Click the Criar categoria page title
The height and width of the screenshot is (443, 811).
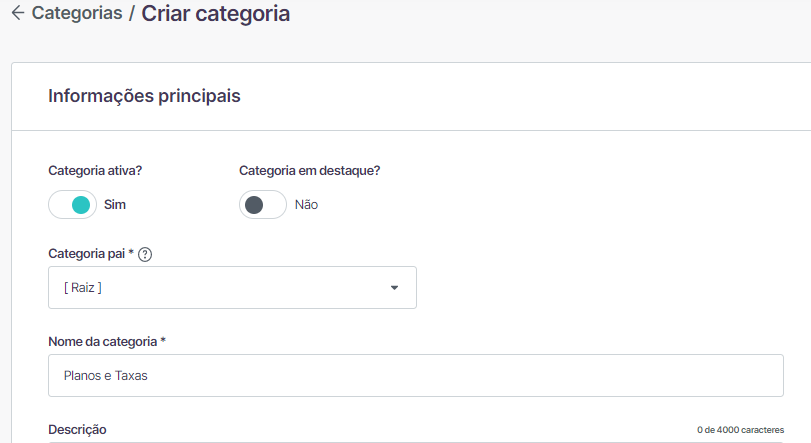tap(216, 13)
